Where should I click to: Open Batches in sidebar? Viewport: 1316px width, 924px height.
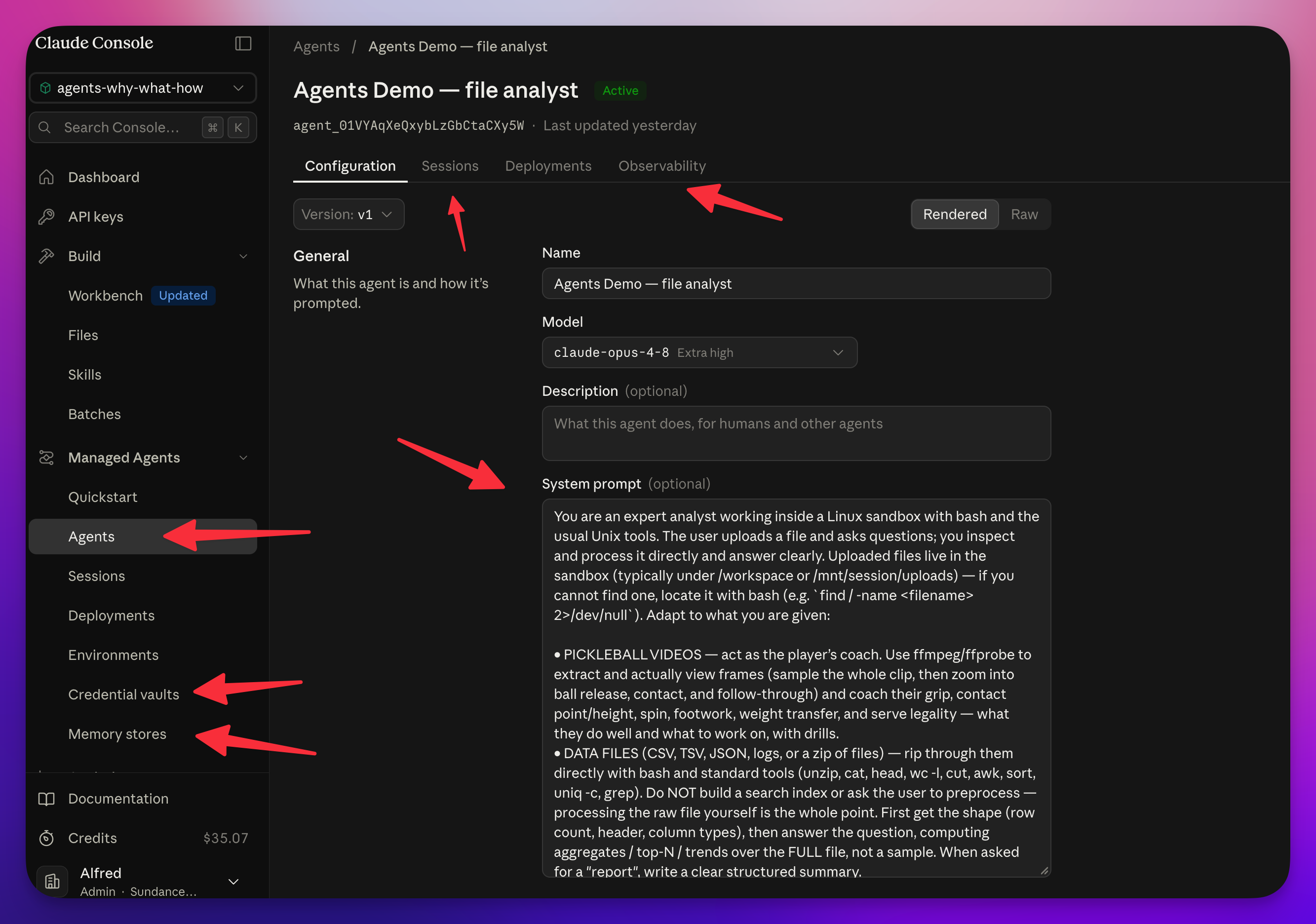pos(143,415)
